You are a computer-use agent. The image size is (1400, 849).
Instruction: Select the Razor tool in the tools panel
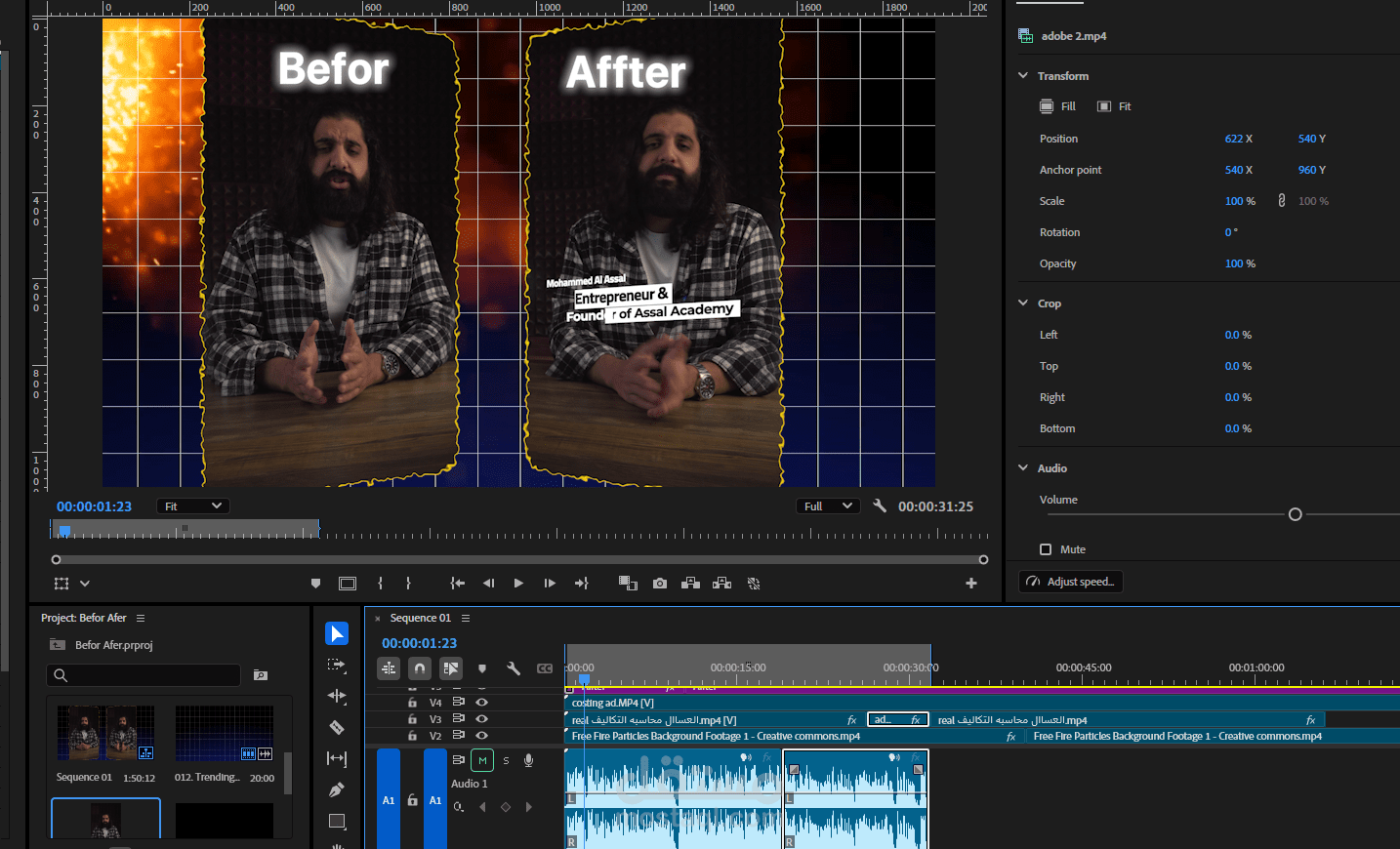pos(337,727)
